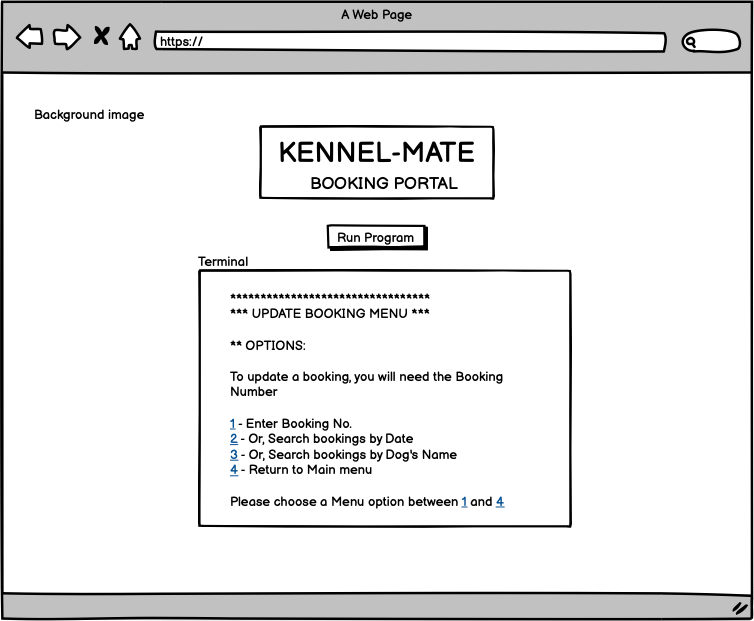The image size is (754, 621).
Task: Click the A Web Page title
Action: coord(377,15)
